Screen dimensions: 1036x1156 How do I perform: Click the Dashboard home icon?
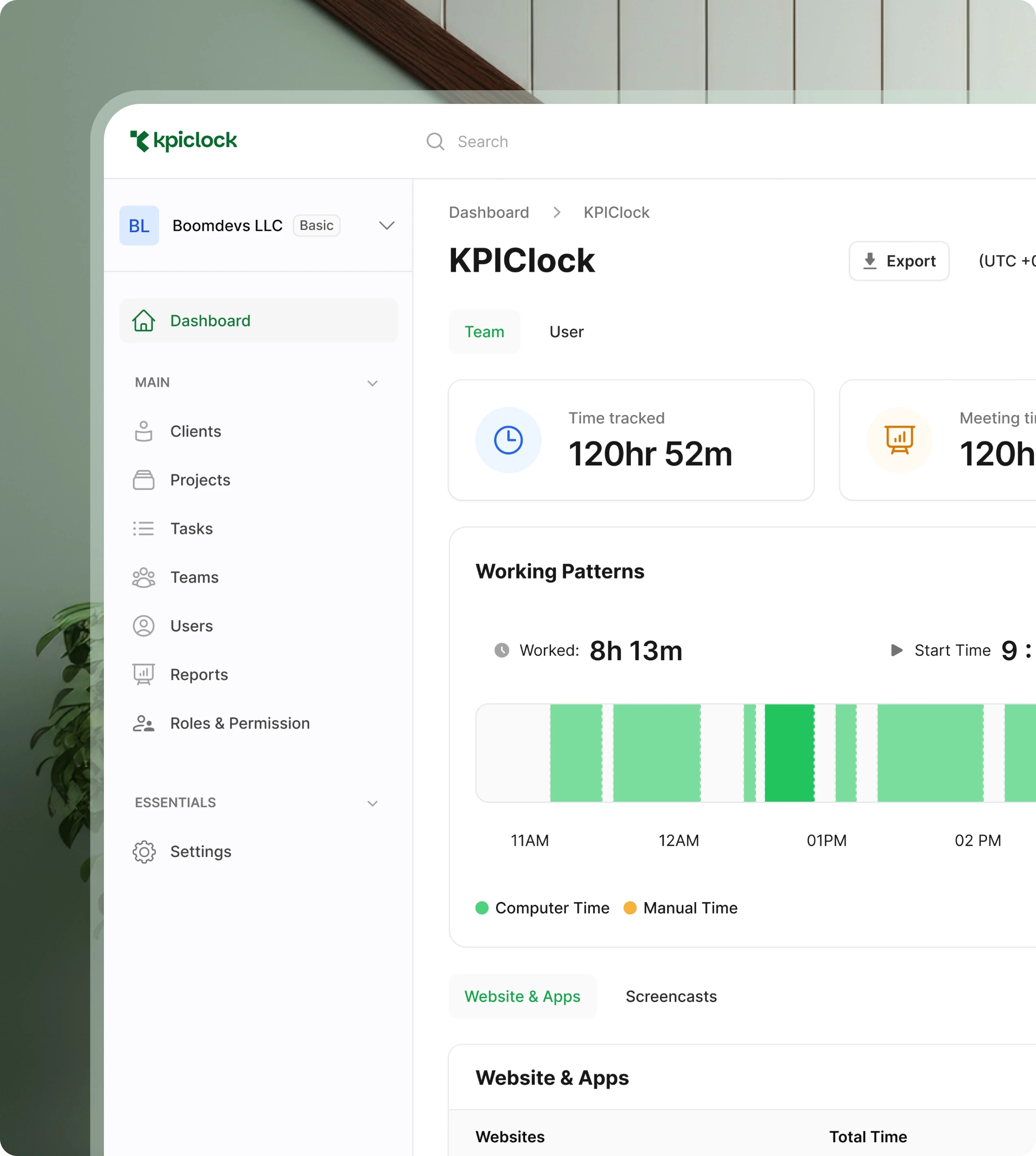(144, 321)
